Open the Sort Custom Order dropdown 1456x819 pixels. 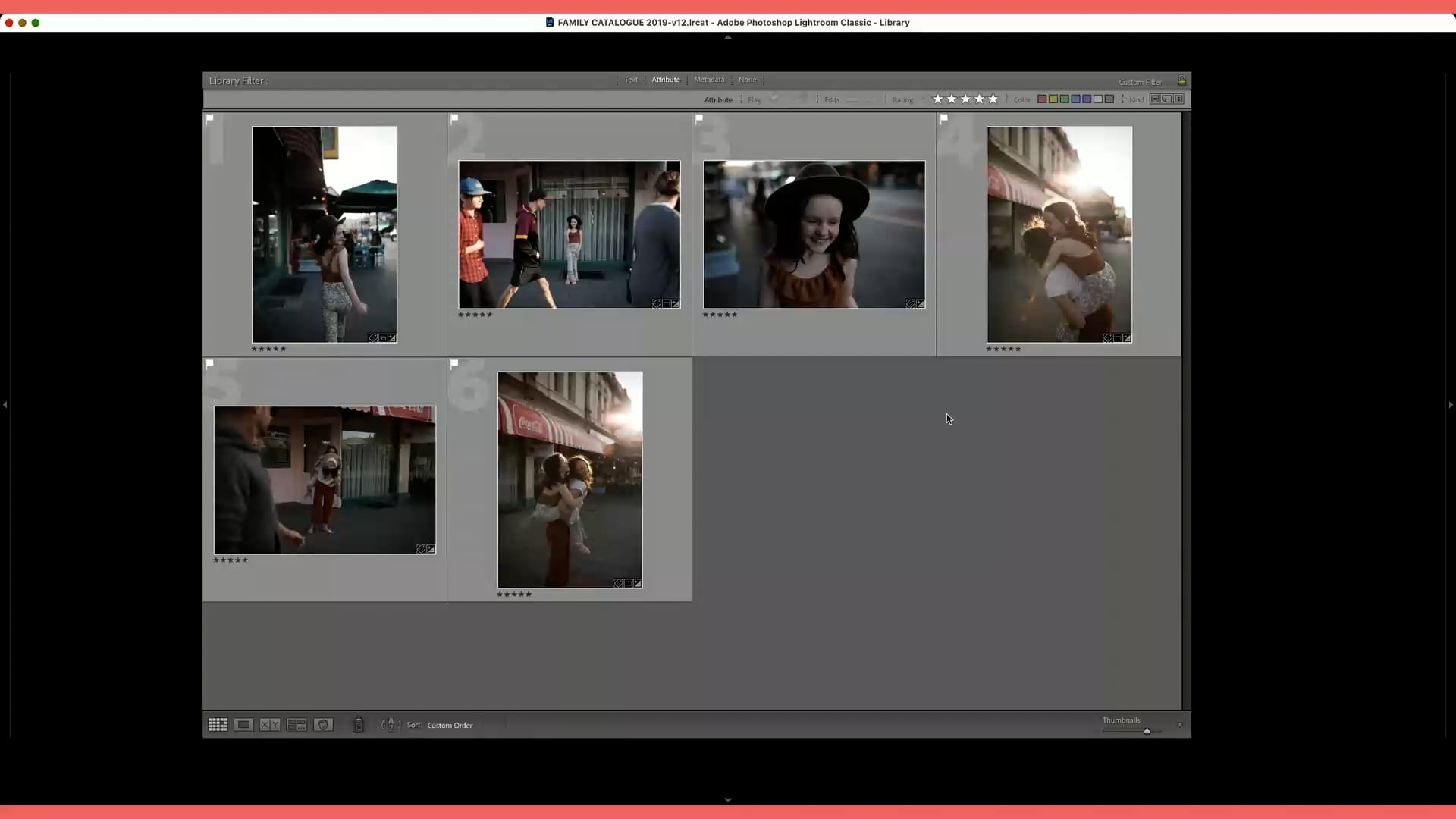(450, 725)
